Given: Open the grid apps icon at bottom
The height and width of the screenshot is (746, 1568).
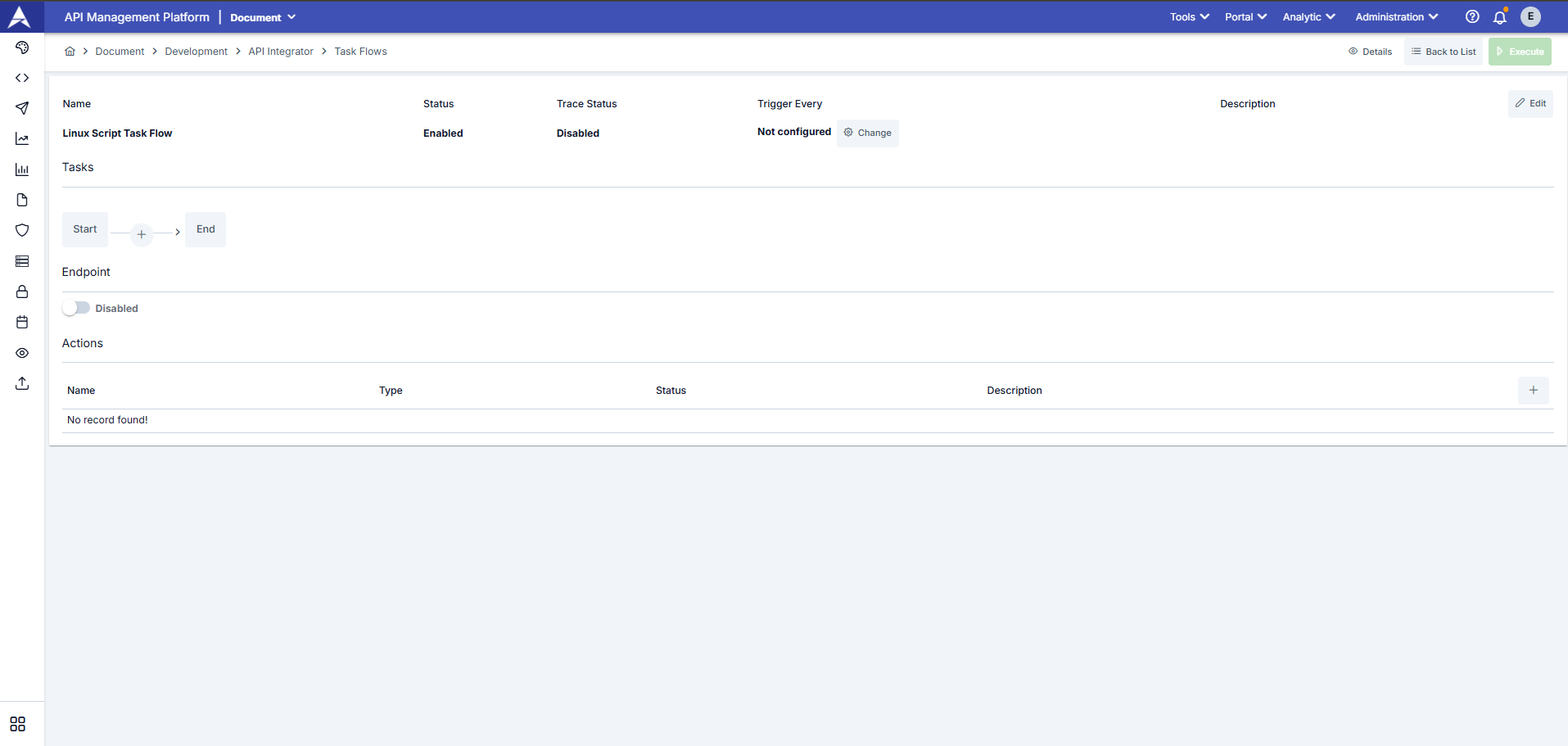Looking at the screenshot, I should pos(18,724).
